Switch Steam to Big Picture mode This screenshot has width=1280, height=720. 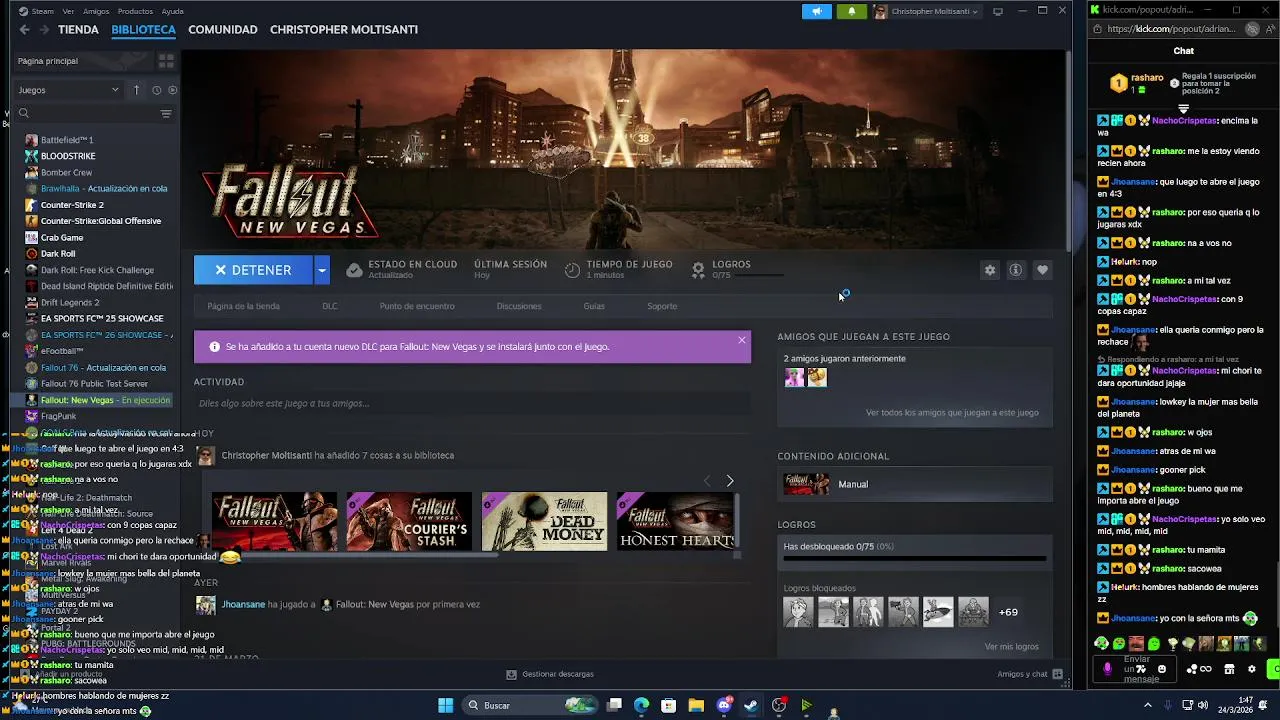point(997,11)
